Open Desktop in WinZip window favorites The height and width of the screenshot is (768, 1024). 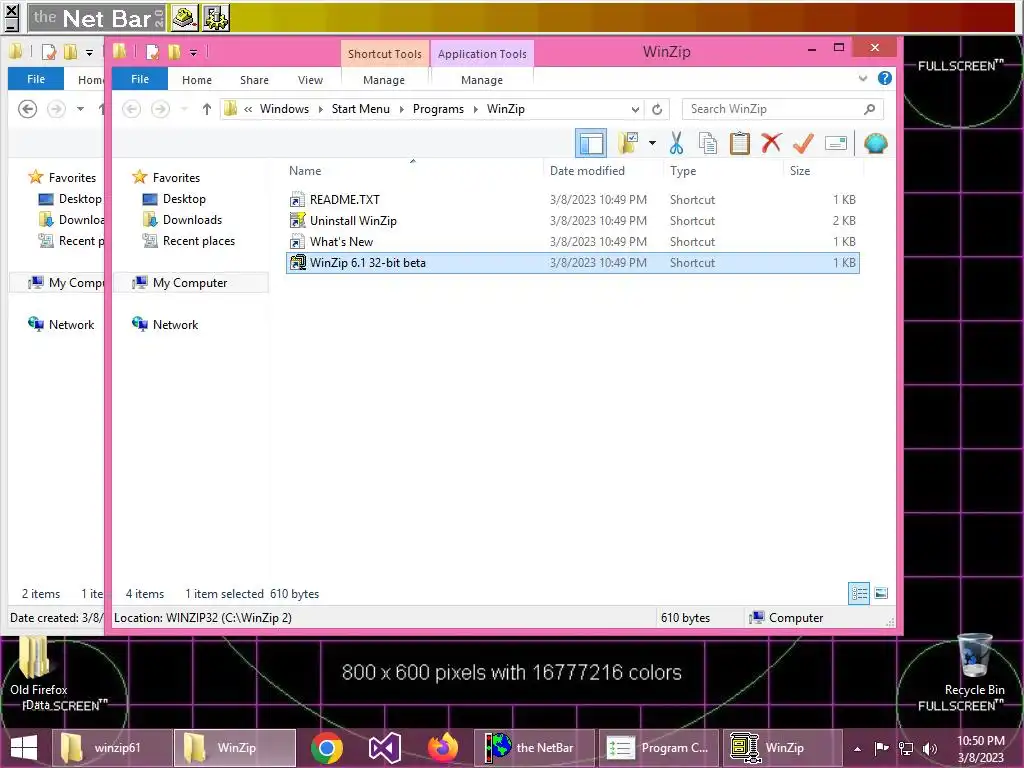pos(174,199)
